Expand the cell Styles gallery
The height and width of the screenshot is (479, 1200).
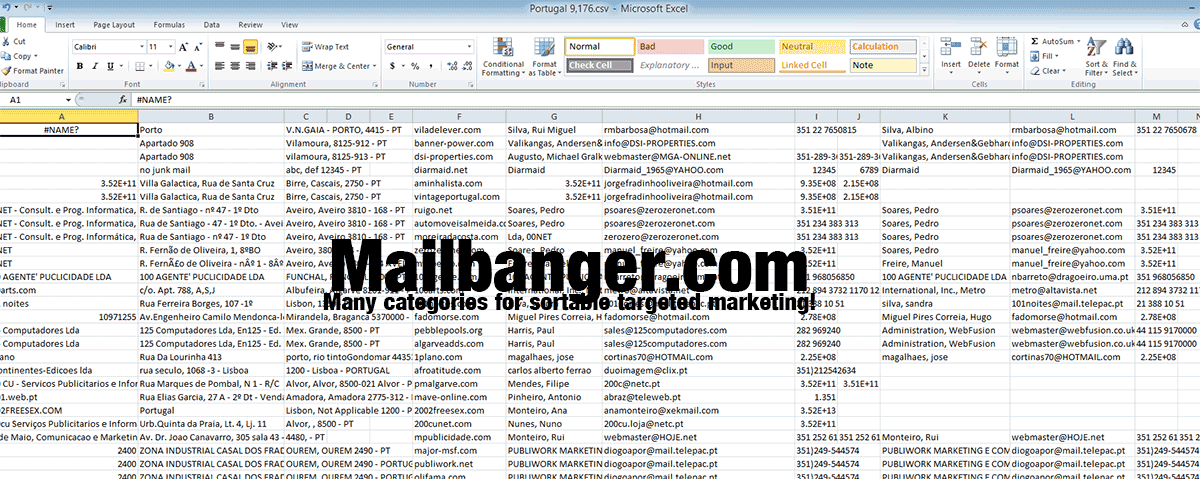coord(925,68)
